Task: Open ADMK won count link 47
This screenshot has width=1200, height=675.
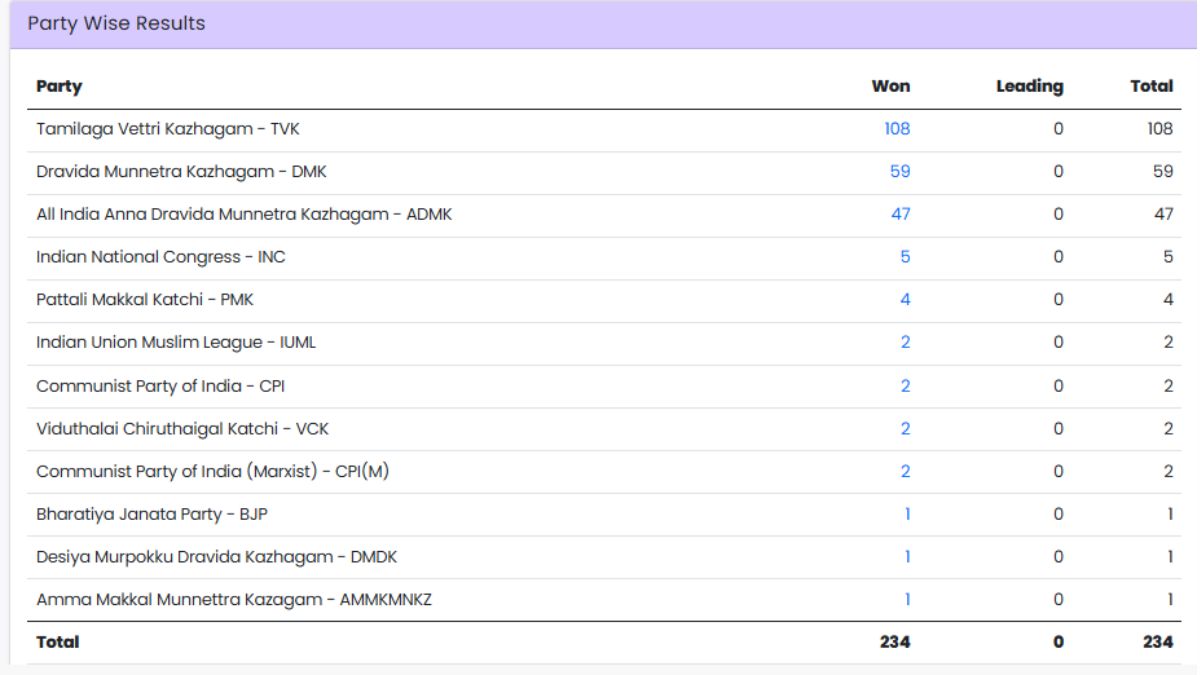Action: 900,214
